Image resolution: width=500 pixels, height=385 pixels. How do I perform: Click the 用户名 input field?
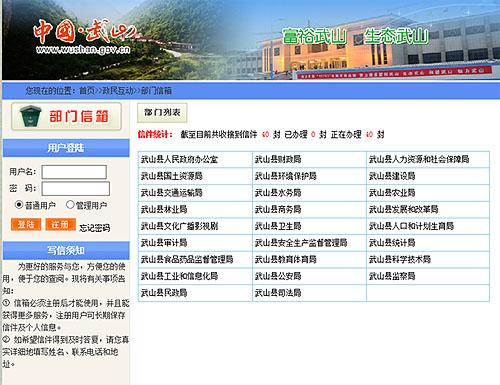(74, 172)
